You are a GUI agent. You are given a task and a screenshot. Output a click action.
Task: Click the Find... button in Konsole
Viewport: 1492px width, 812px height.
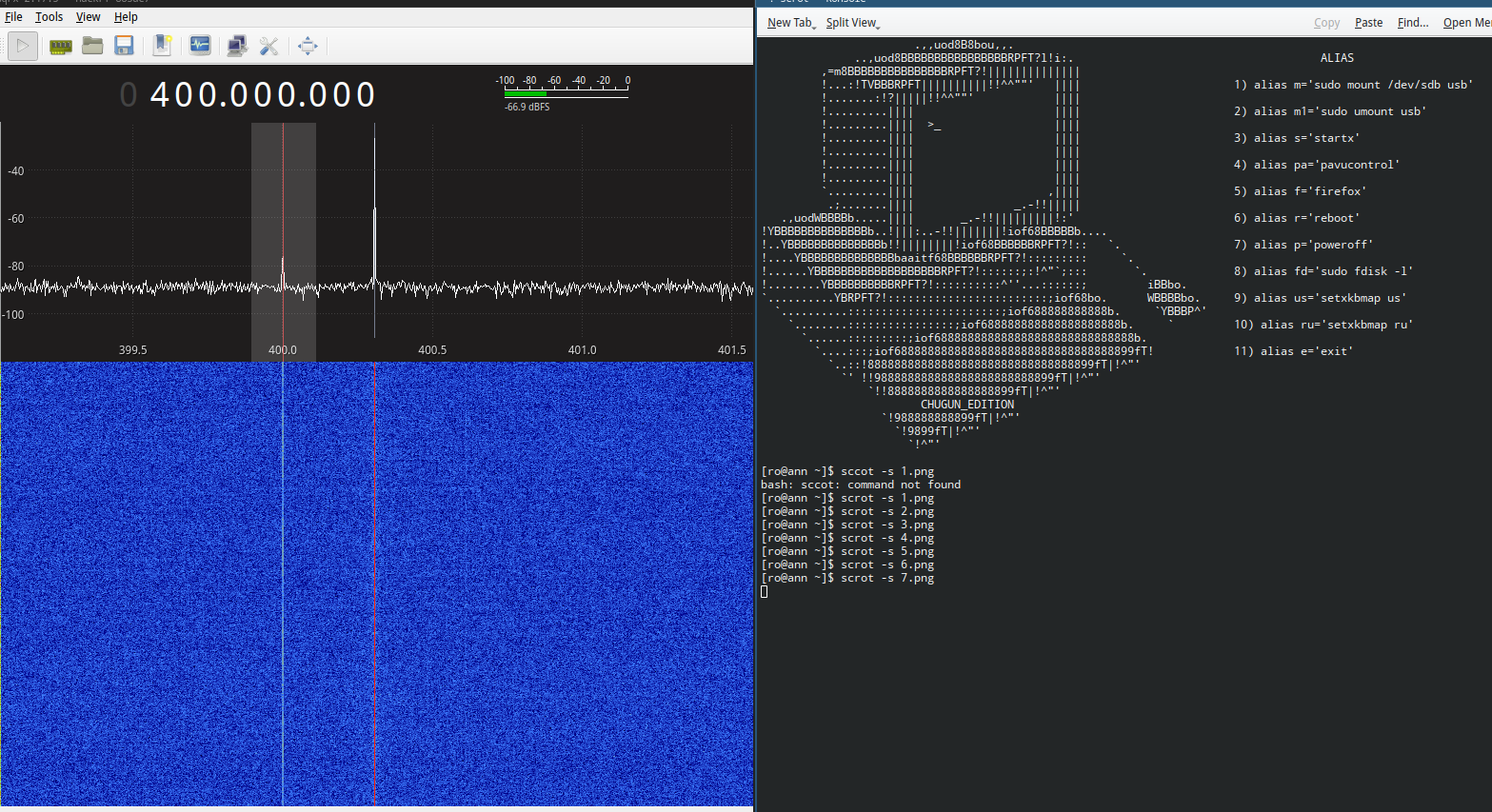click(x=1412, y=23)
